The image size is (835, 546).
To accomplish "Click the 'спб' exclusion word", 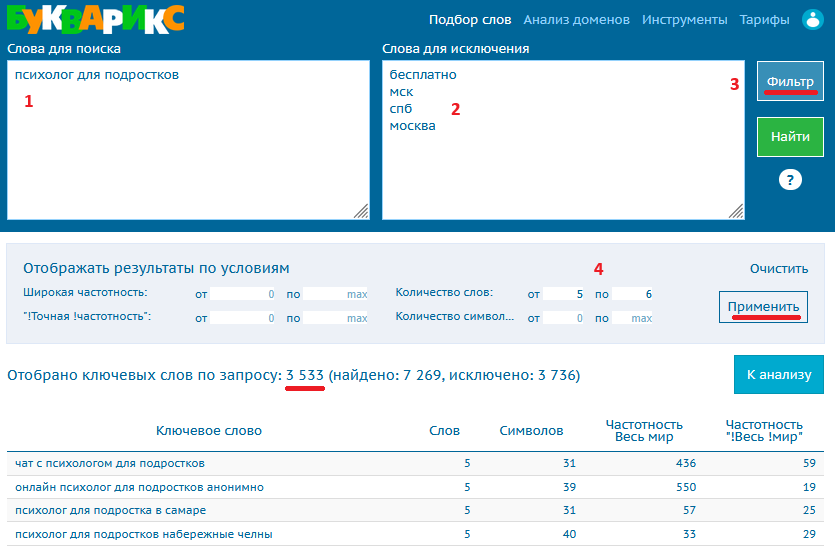I will coord(401,109).
